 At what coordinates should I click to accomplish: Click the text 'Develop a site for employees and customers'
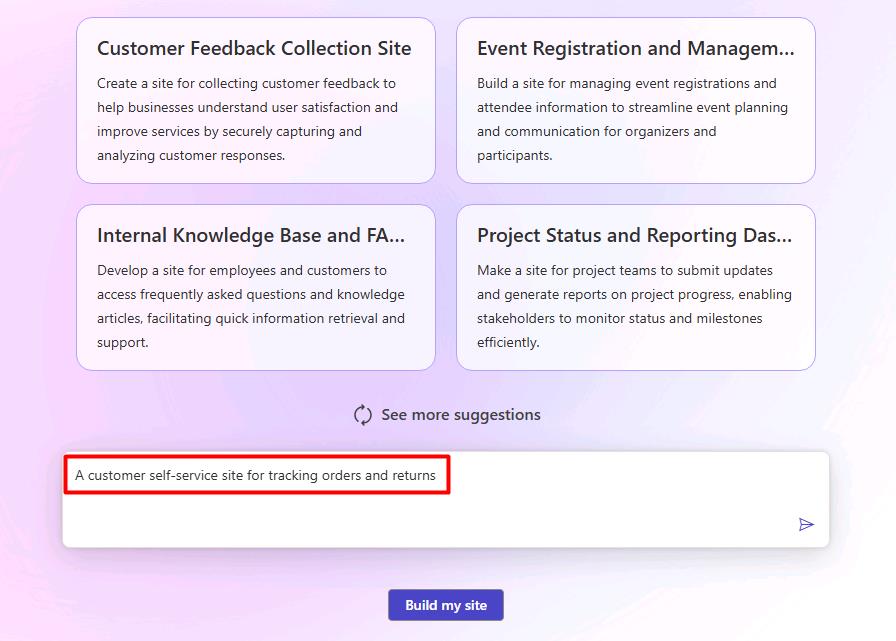[x=234, y=270]
